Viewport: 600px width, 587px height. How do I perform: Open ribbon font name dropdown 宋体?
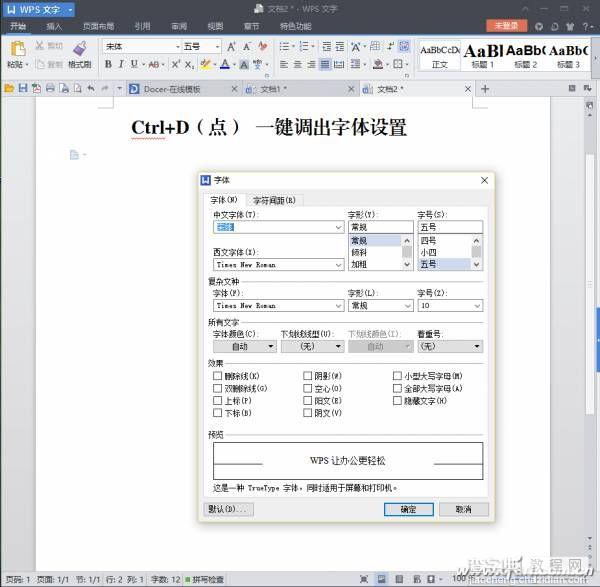[178, 47]
